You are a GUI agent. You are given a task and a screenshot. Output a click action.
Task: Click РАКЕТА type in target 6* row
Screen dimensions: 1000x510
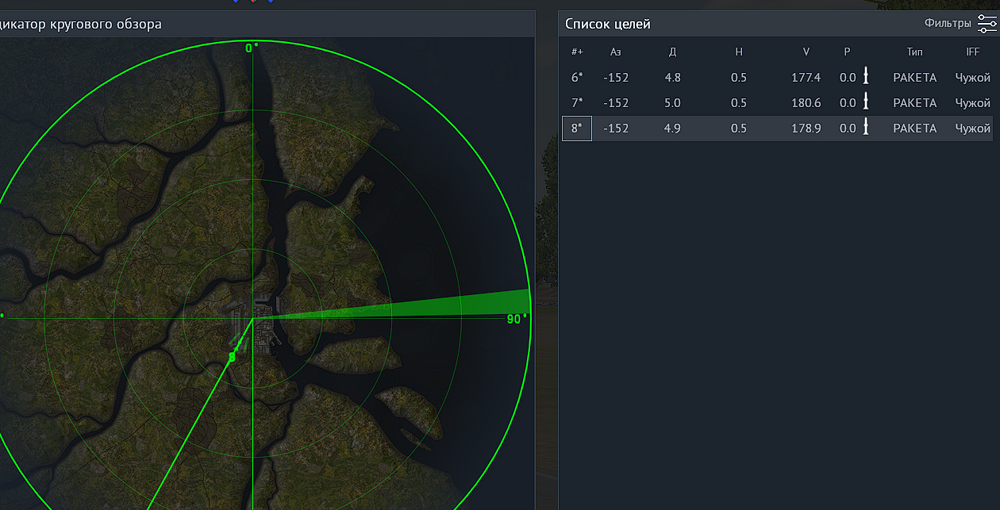915,78
